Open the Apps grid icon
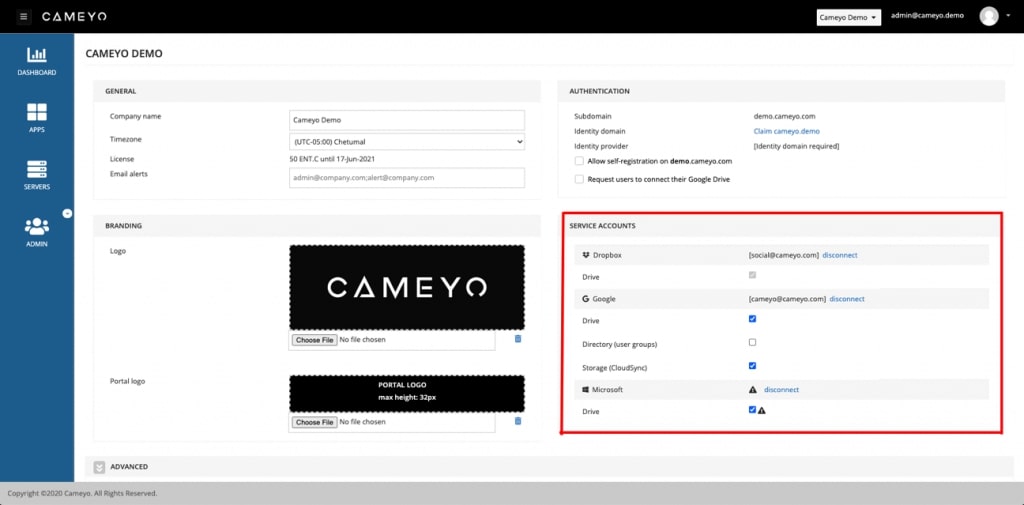1024x505 pixels. tap(37, 112)
